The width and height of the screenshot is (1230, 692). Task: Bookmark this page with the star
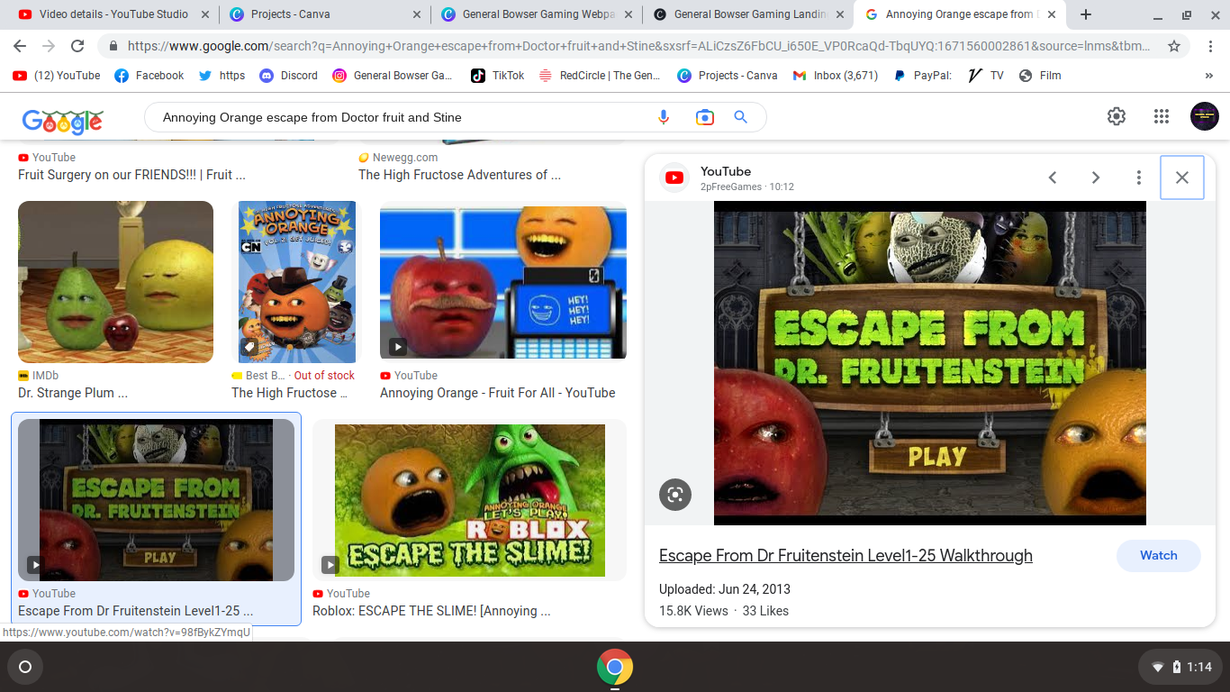point(1174,46)
